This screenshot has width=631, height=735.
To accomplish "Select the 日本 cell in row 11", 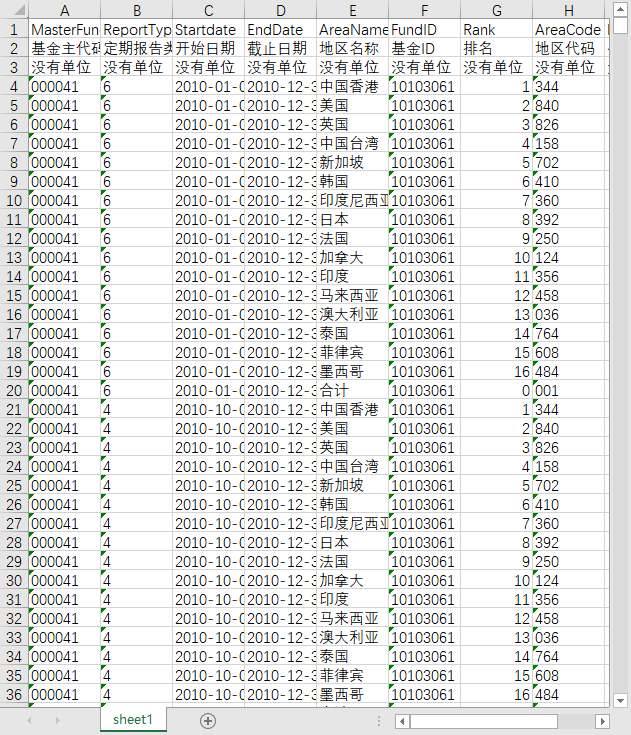I will pos(353,219).
